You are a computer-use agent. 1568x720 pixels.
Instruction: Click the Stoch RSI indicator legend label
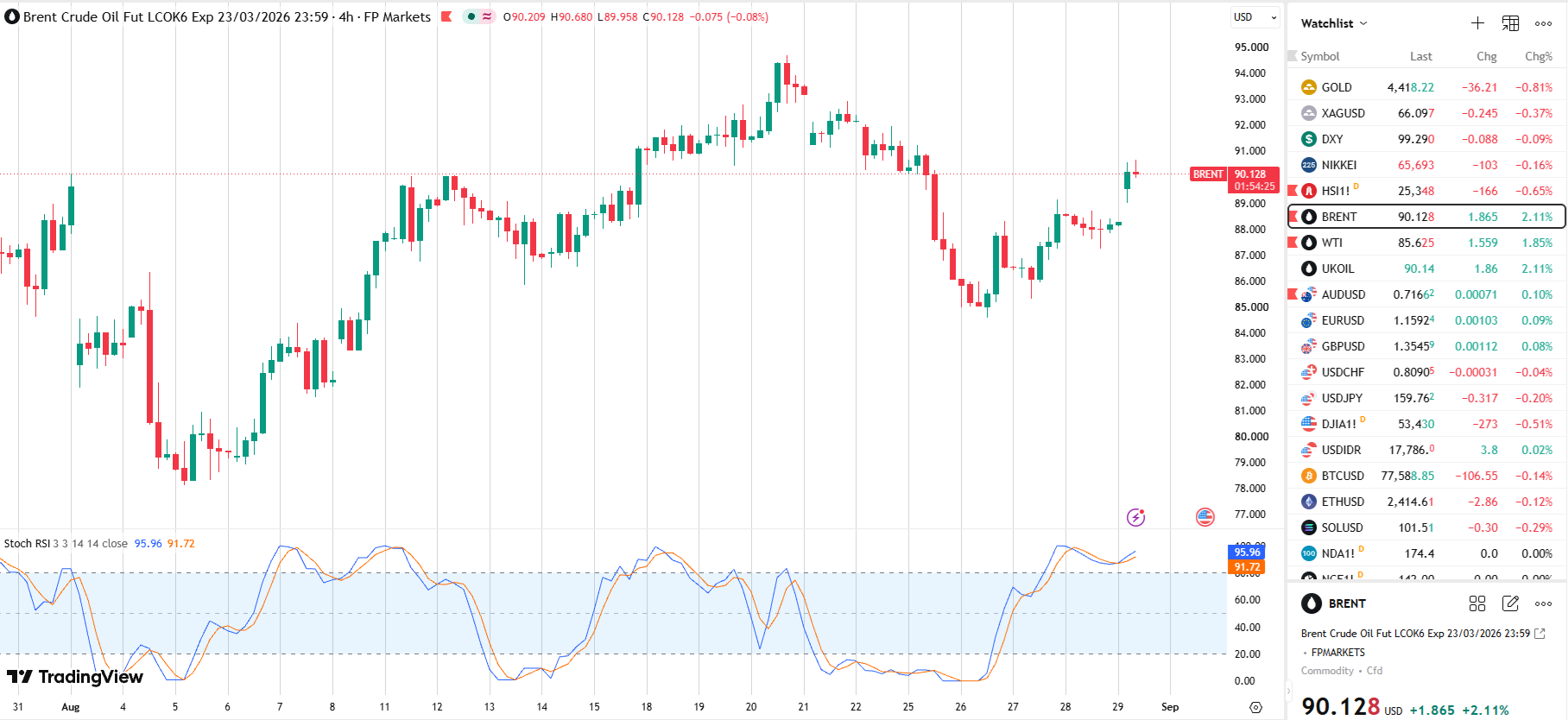pos(27,544)
